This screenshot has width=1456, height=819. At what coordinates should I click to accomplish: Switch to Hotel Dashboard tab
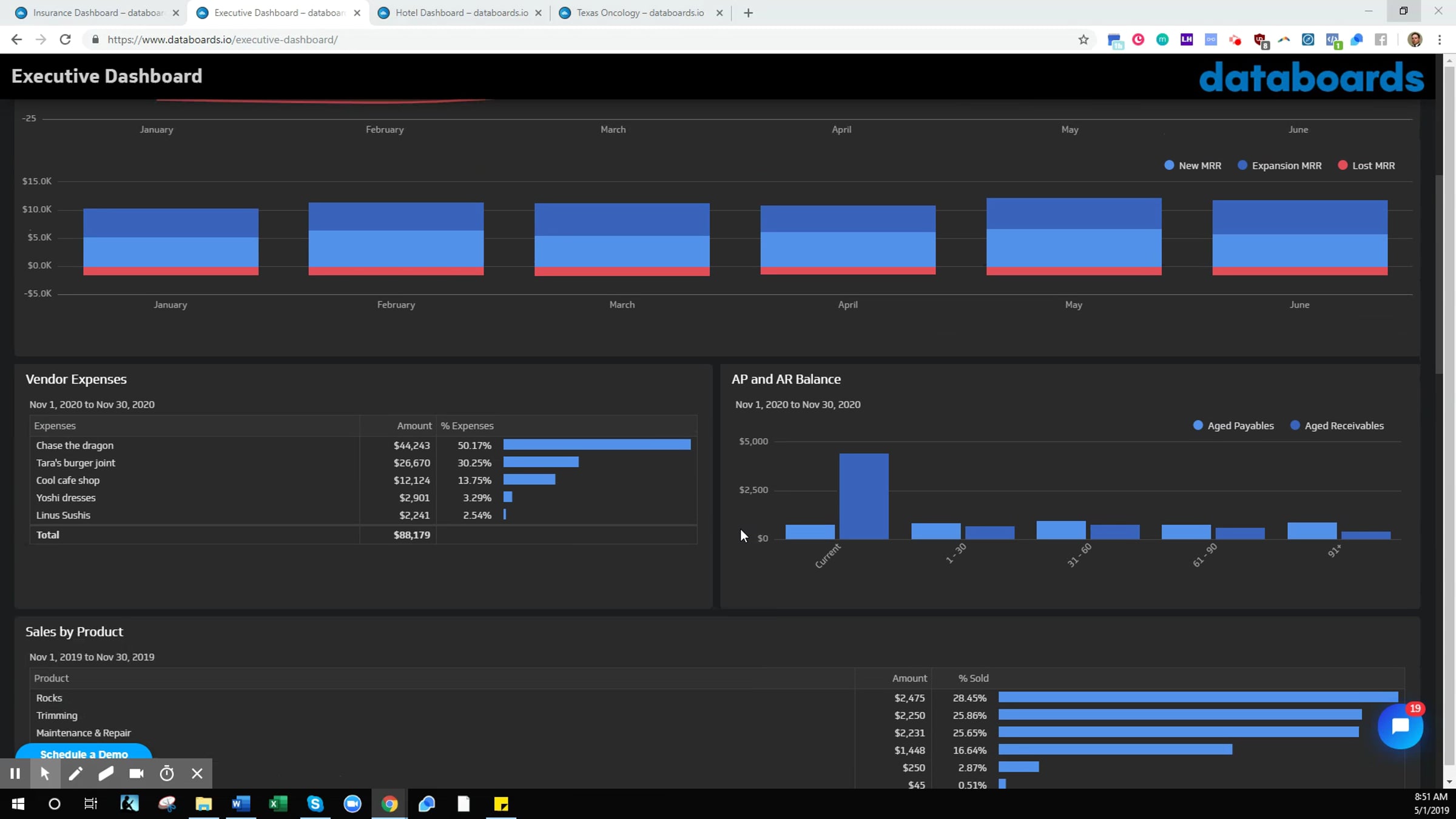(460, 13)
